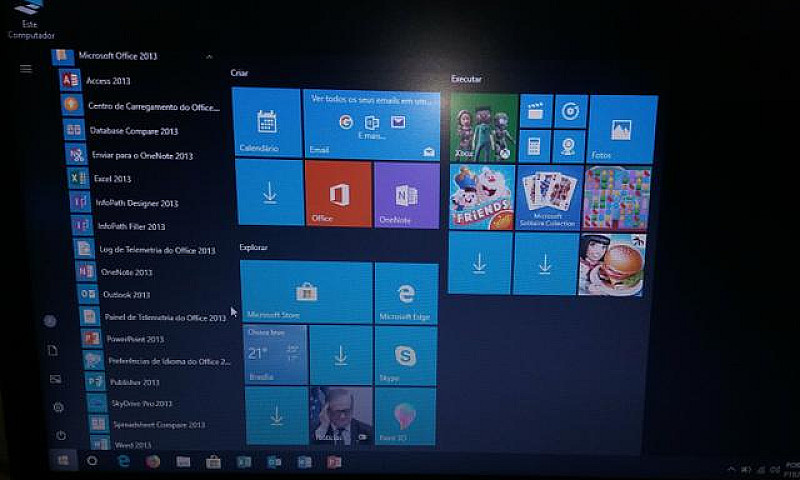Open InfoPath Filler 2013
Screen dimensions: 800x480
(131, 226)
